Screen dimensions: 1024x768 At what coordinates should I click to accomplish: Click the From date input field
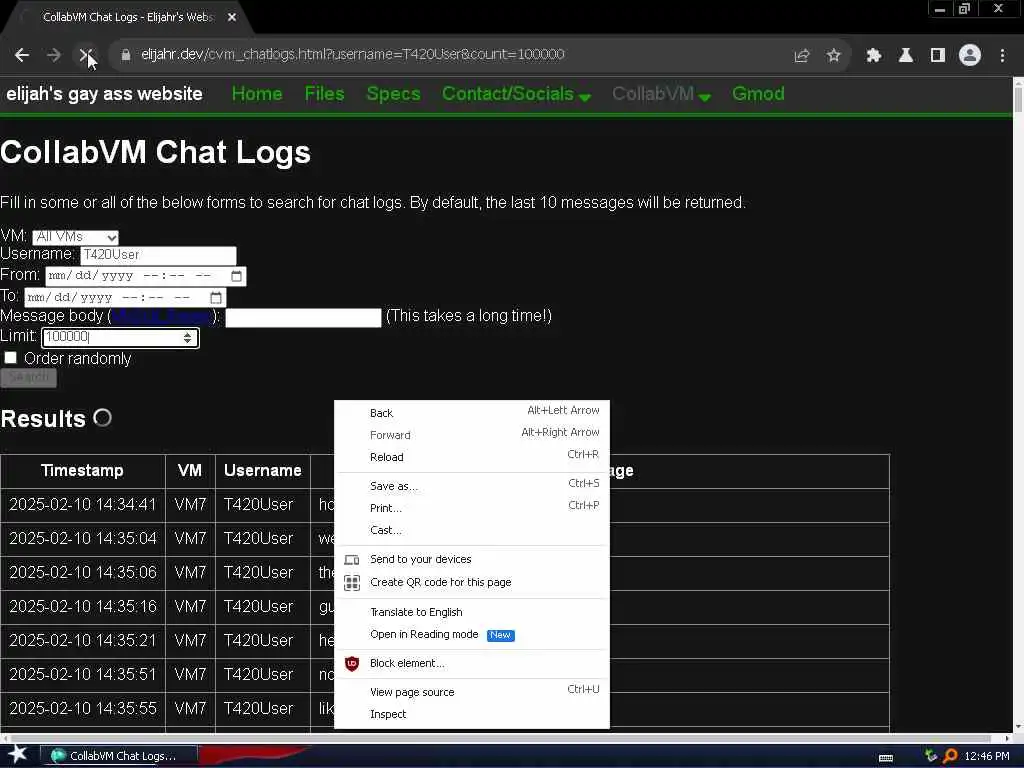click(x=146, y=276)
